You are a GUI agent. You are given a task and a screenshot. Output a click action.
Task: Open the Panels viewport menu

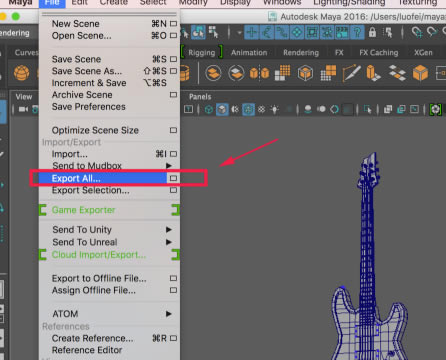coord(200,97)
